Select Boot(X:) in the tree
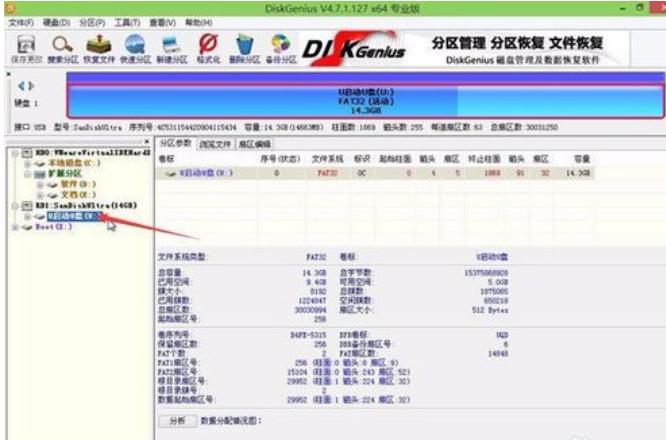The image size is (666, 440). coord(54,227)
